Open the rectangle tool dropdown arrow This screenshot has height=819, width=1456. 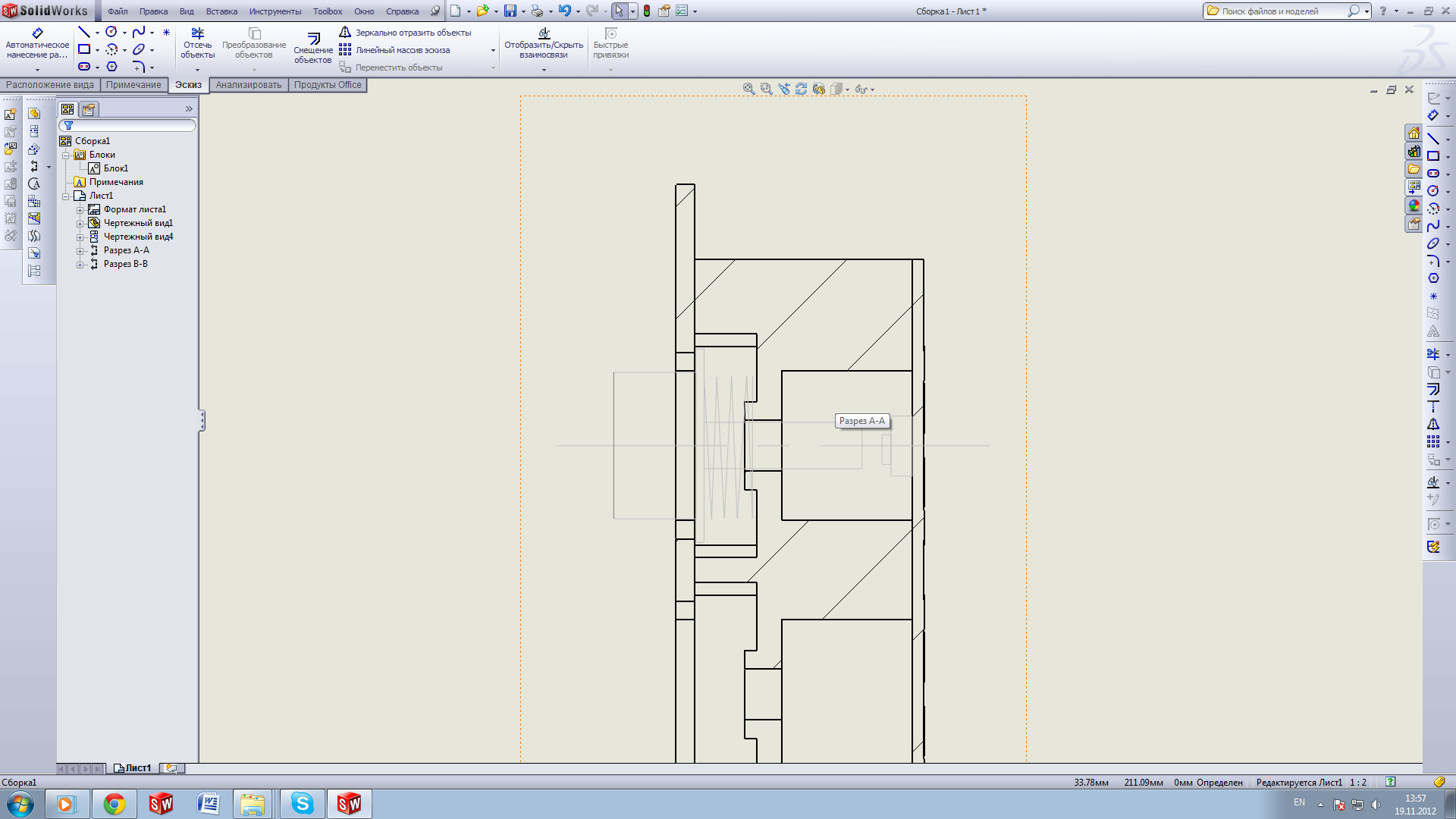97,50
